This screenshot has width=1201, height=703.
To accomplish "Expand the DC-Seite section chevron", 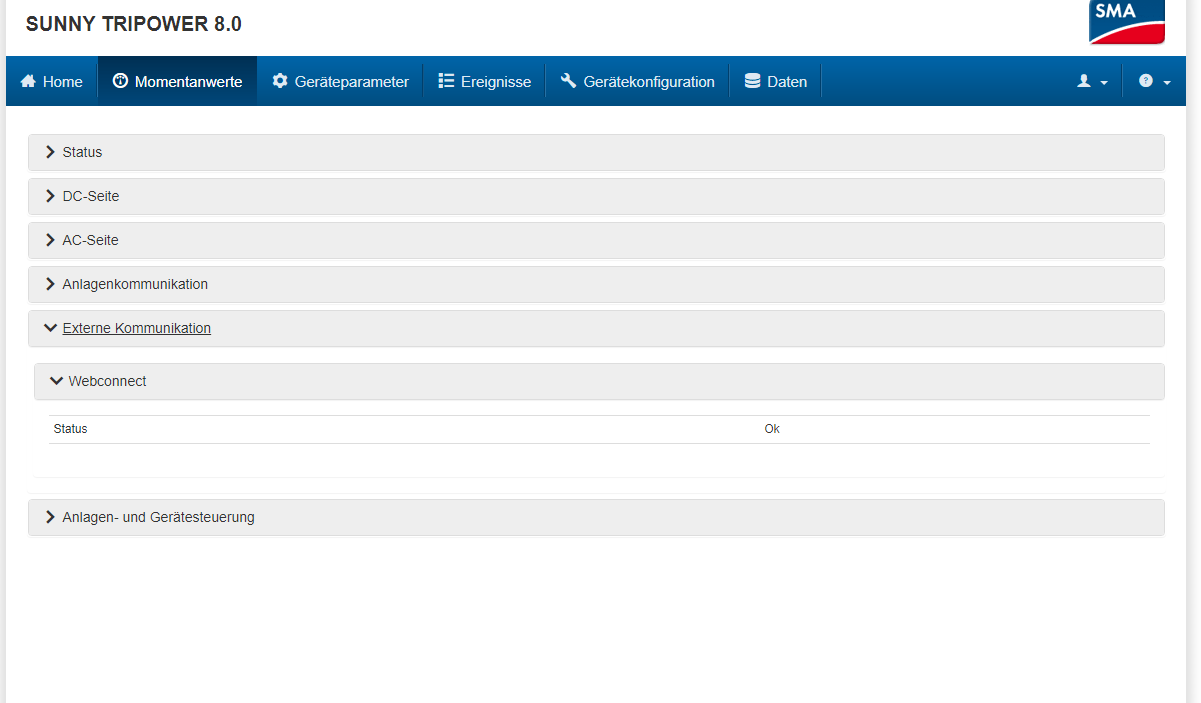I will (x=50, y=196).
